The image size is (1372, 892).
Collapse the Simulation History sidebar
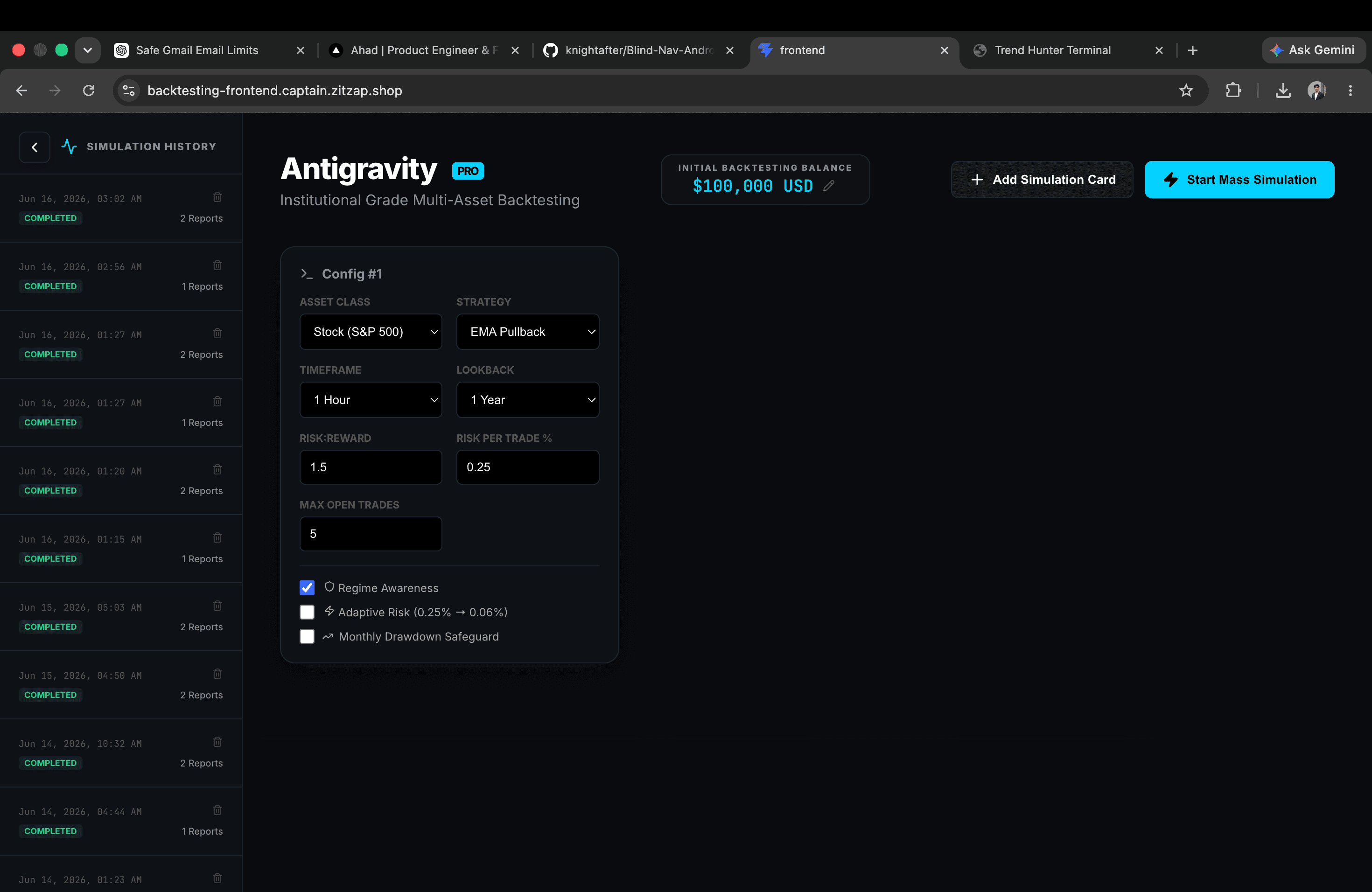tap(35, 147)
